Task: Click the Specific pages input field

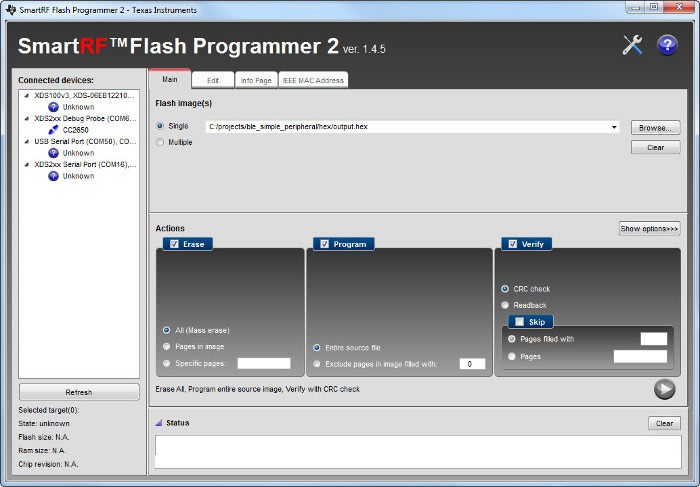Action: 264,363
